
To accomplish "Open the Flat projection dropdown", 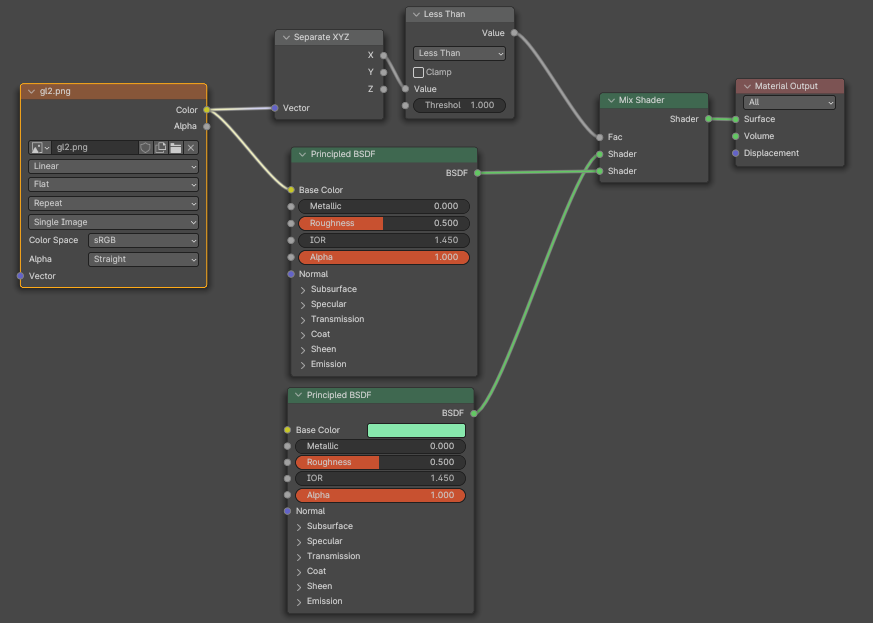I will pos(114,184).
